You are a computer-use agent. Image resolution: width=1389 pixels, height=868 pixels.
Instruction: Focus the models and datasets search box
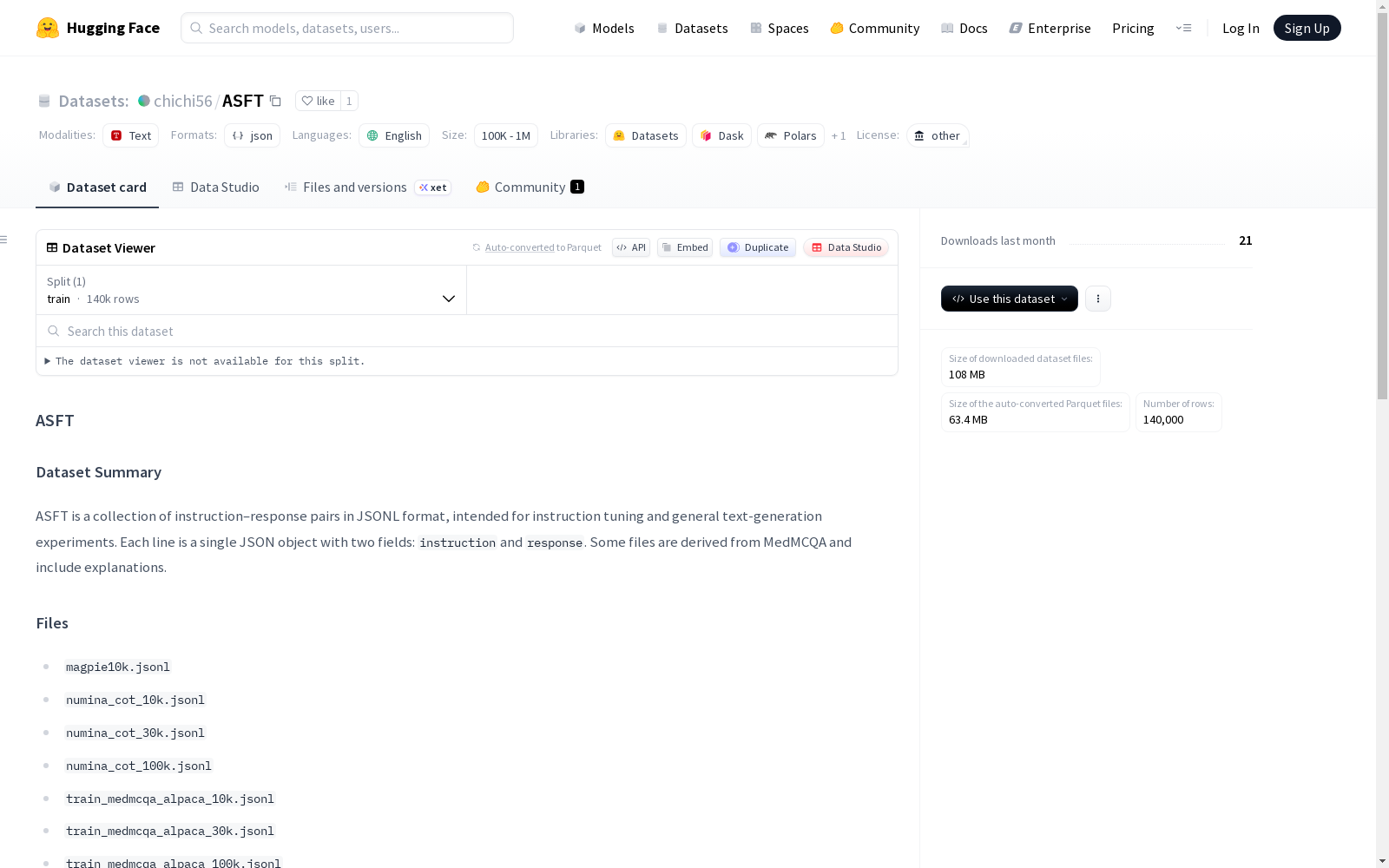(x=347, y=28)
